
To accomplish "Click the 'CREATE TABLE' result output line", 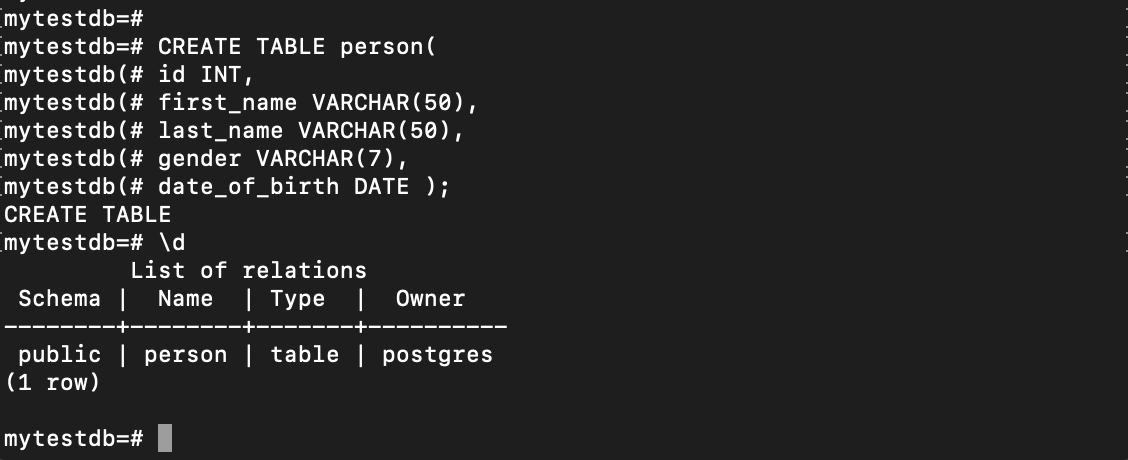I will [88, 215].
